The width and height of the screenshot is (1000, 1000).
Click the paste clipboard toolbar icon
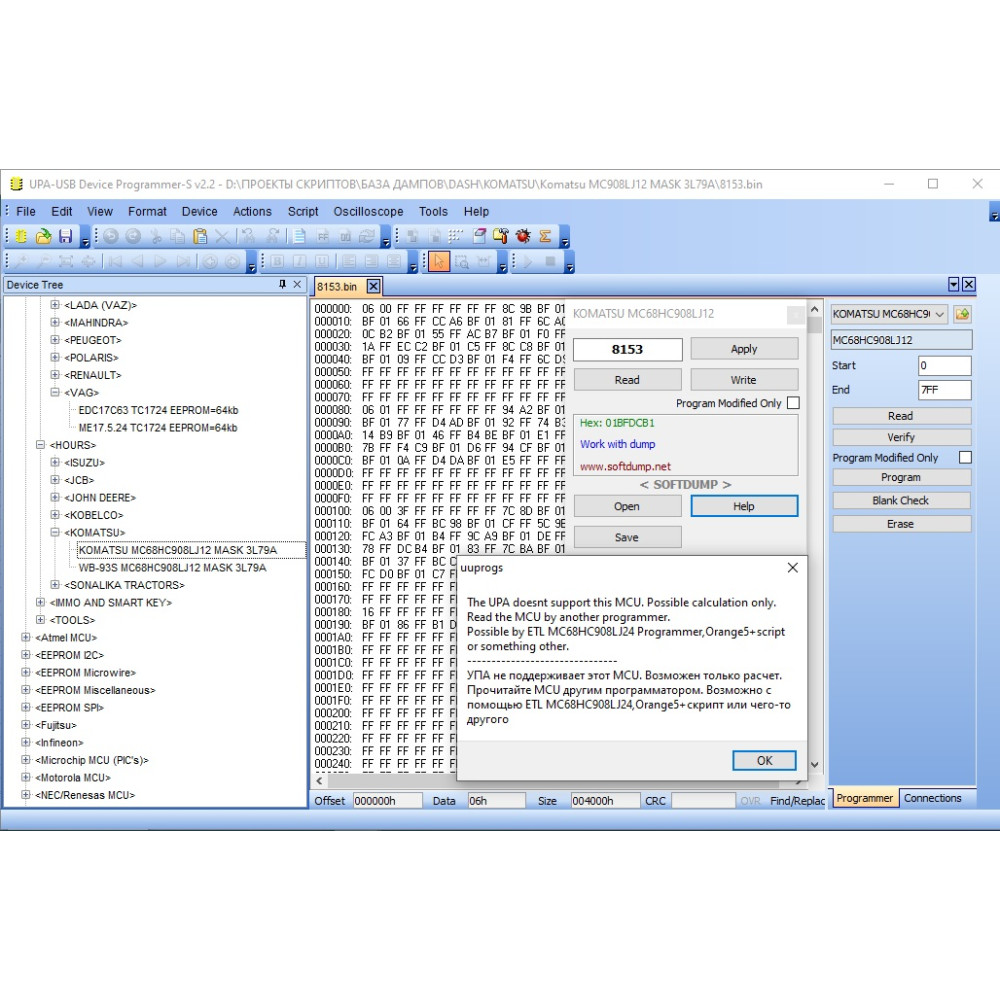point(200,237)
